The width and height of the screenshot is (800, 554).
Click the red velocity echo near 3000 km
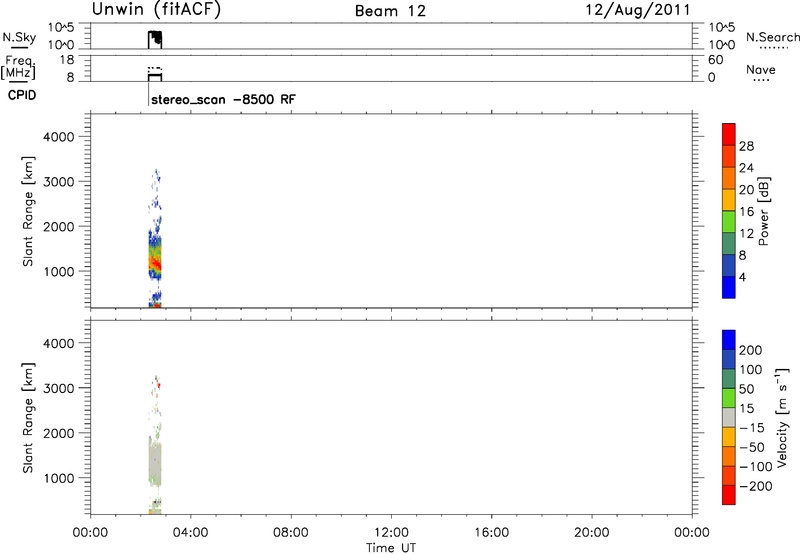tap(158, 384)
